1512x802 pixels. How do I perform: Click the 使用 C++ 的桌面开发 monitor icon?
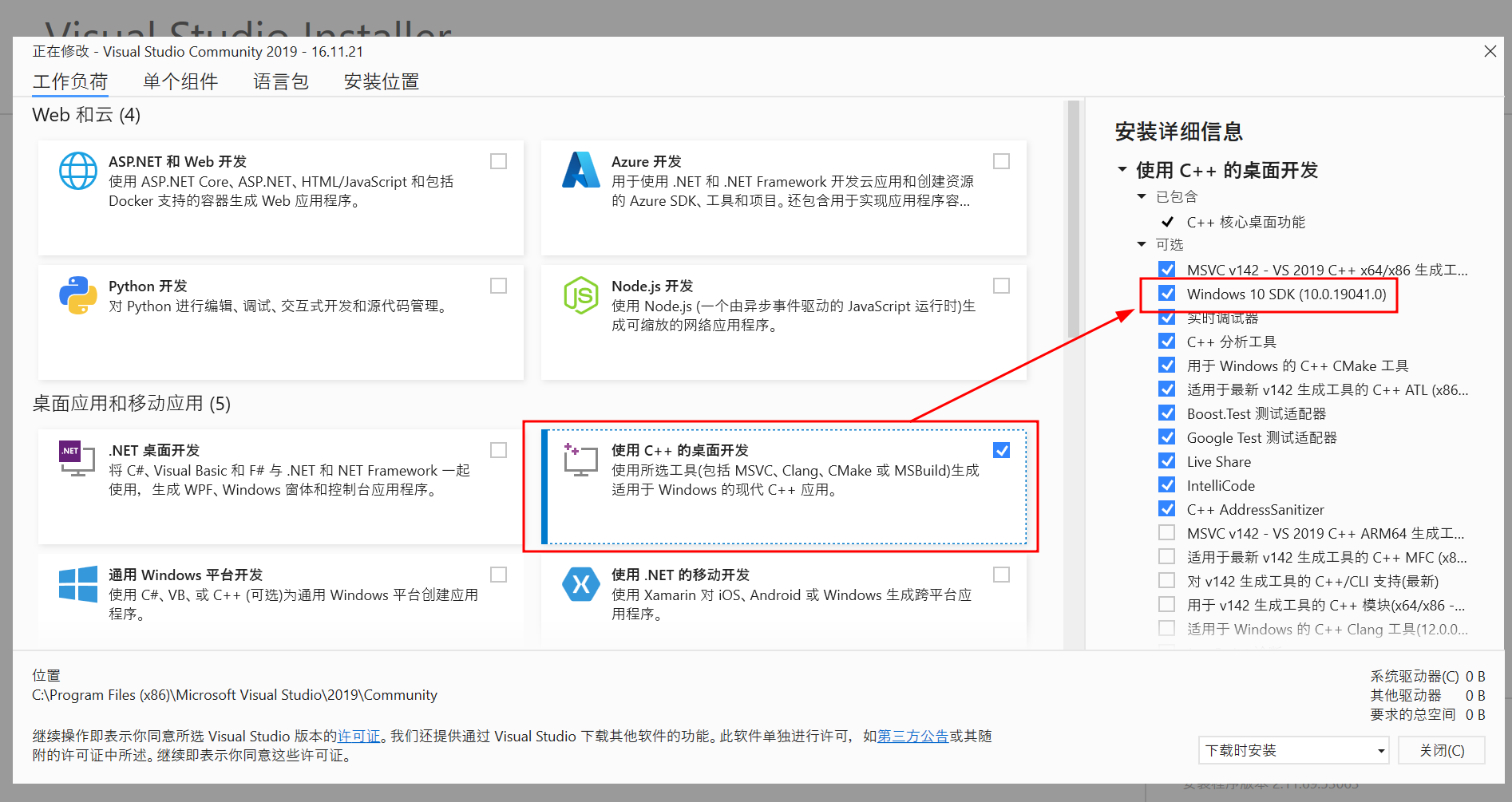click(x=580, y=460)
